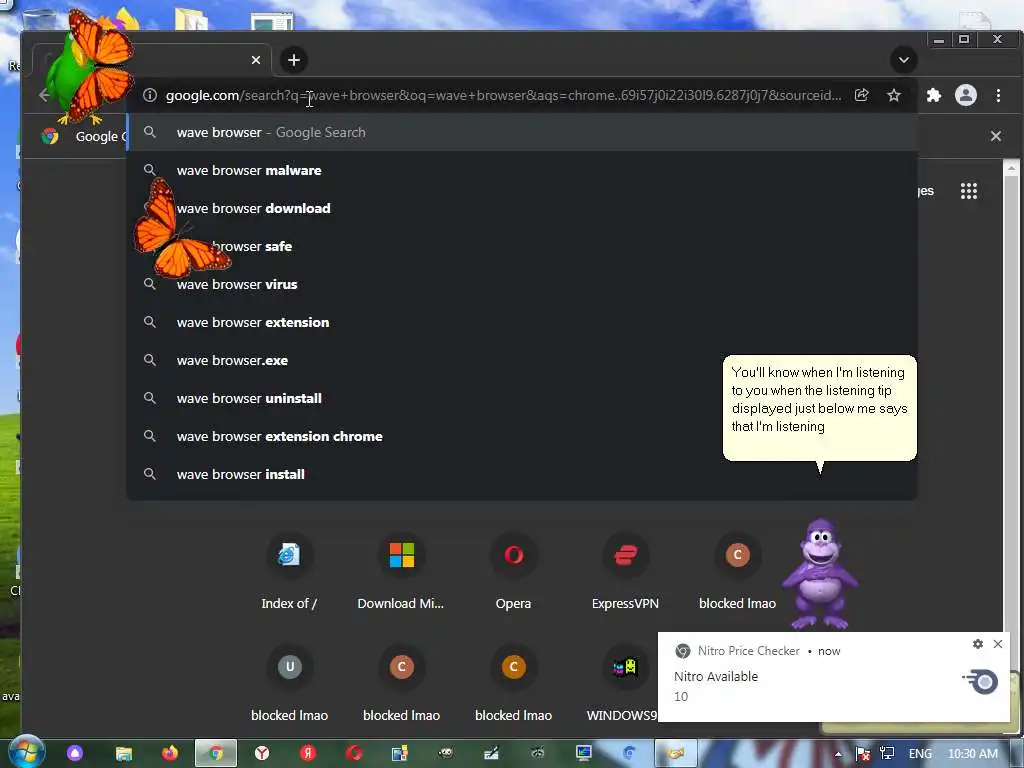The image size is (1024, 768).
Task: Select 'wave browser extension' suggestion
Action: pyautogui.click(x=522, y=322)
